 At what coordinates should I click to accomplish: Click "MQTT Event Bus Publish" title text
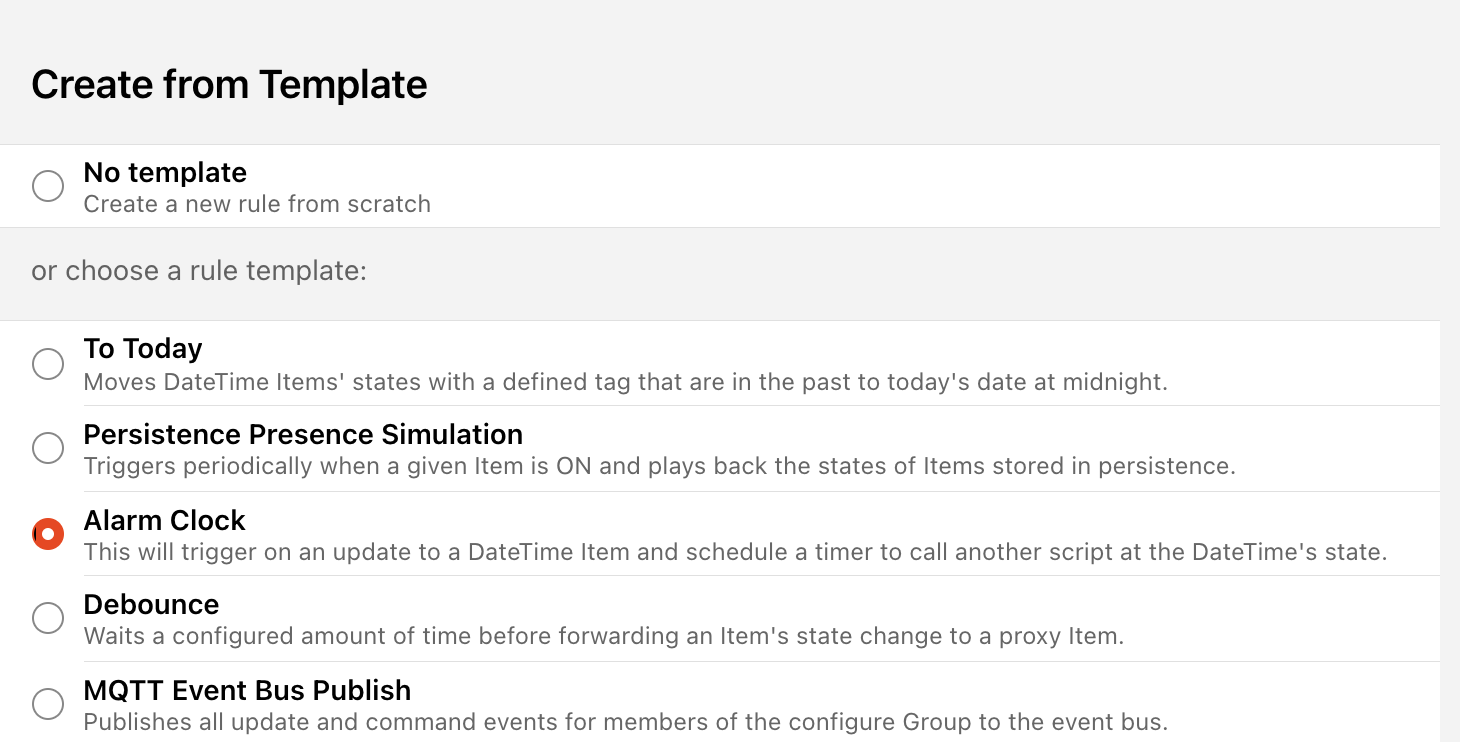point(247,690)
